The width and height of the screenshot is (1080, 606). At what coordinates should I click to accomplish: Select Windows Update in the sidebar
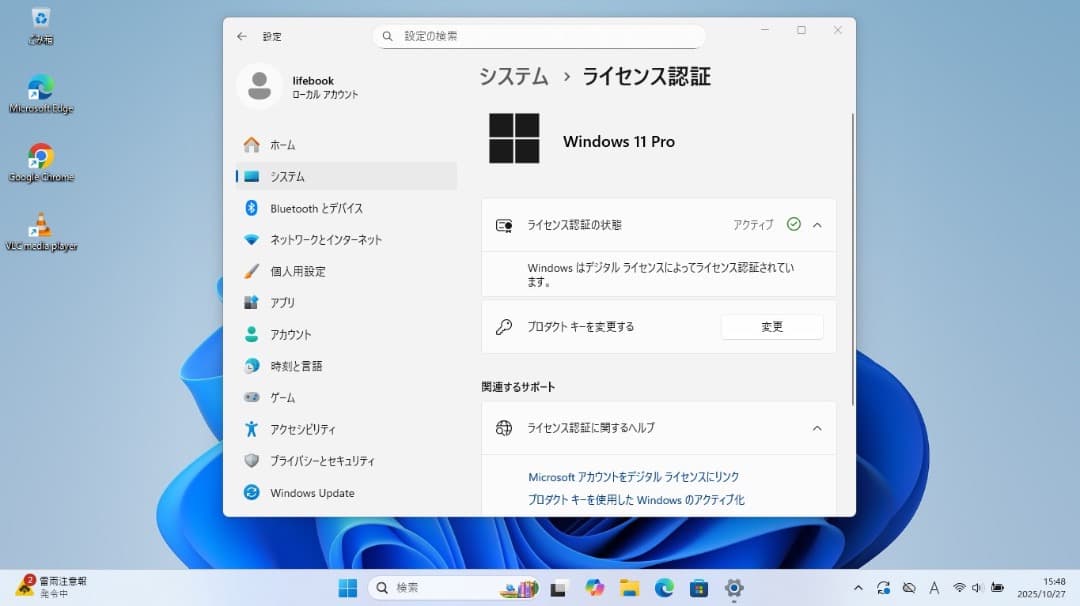[x=313, y=493]
